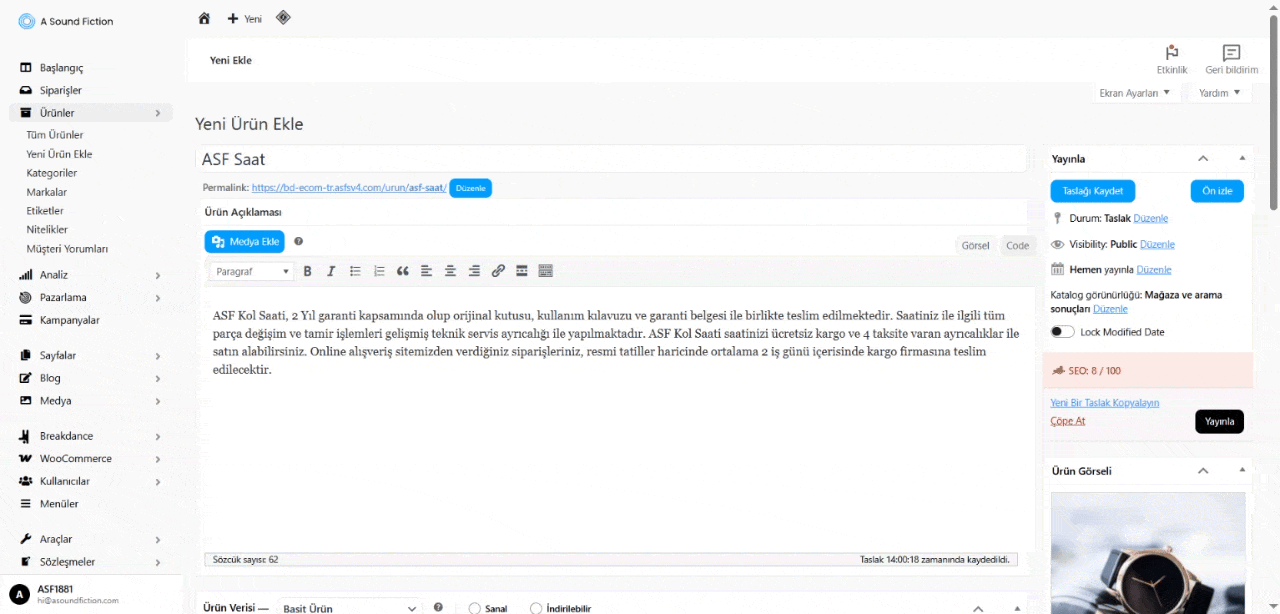Apply italic formatting in the editor
The height and width of the screenshot is (614, 1280).
(x=331, y=271)
